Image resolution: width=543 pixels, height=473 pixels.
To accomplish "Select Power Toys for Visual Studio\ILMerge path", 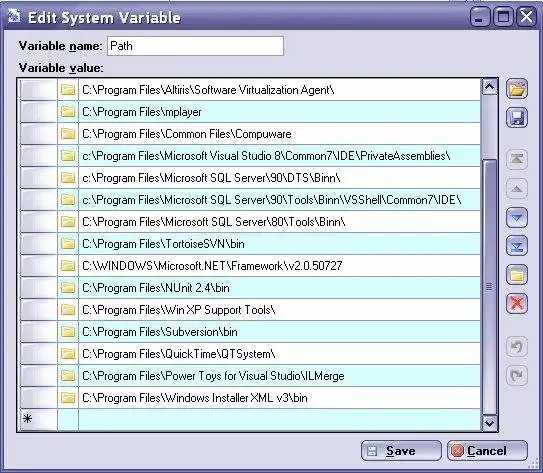I will pyautogui.click(x=279, y=376).
